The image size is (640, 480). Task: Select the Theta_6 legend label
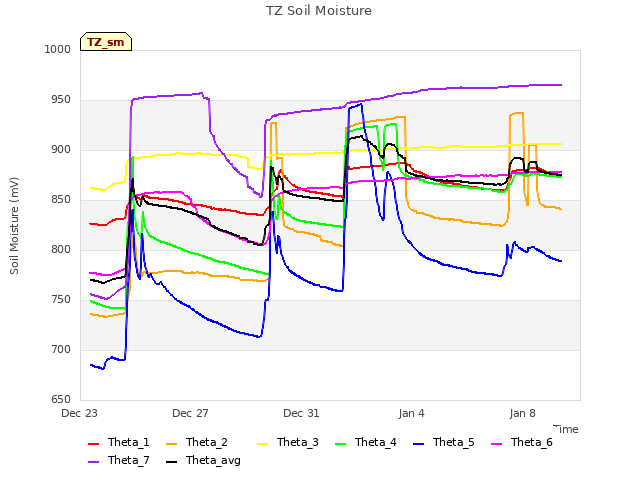point(531,442)
